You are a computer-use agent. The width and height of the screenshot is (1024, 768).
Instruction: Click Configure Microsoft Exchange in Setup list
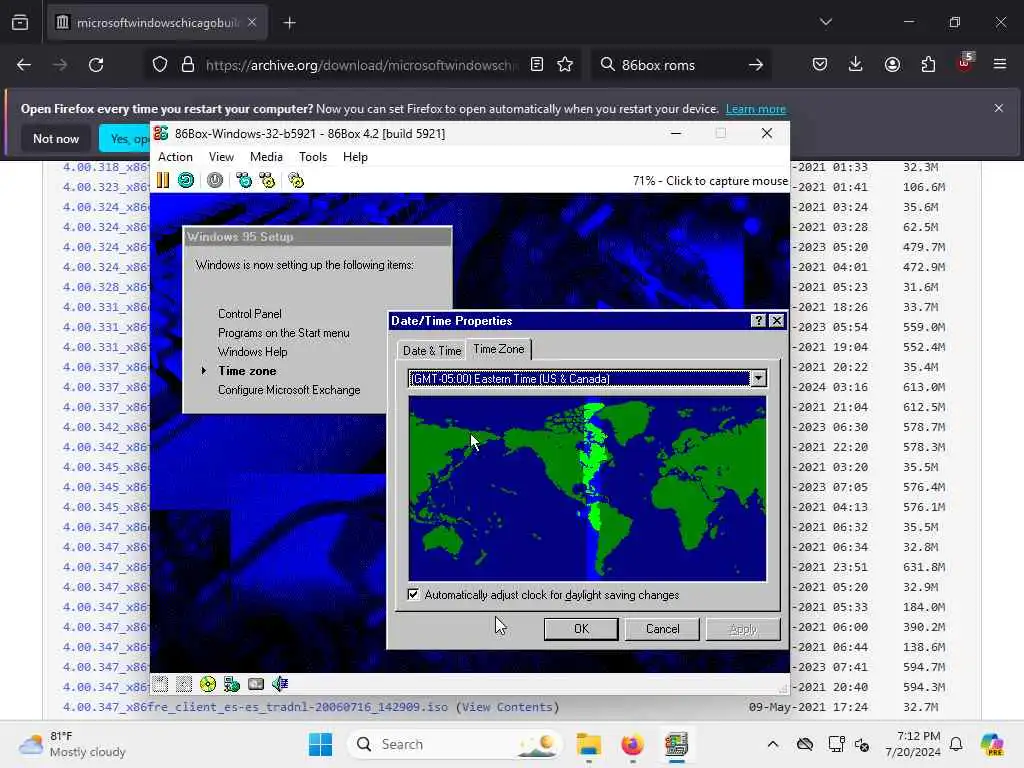289,390
